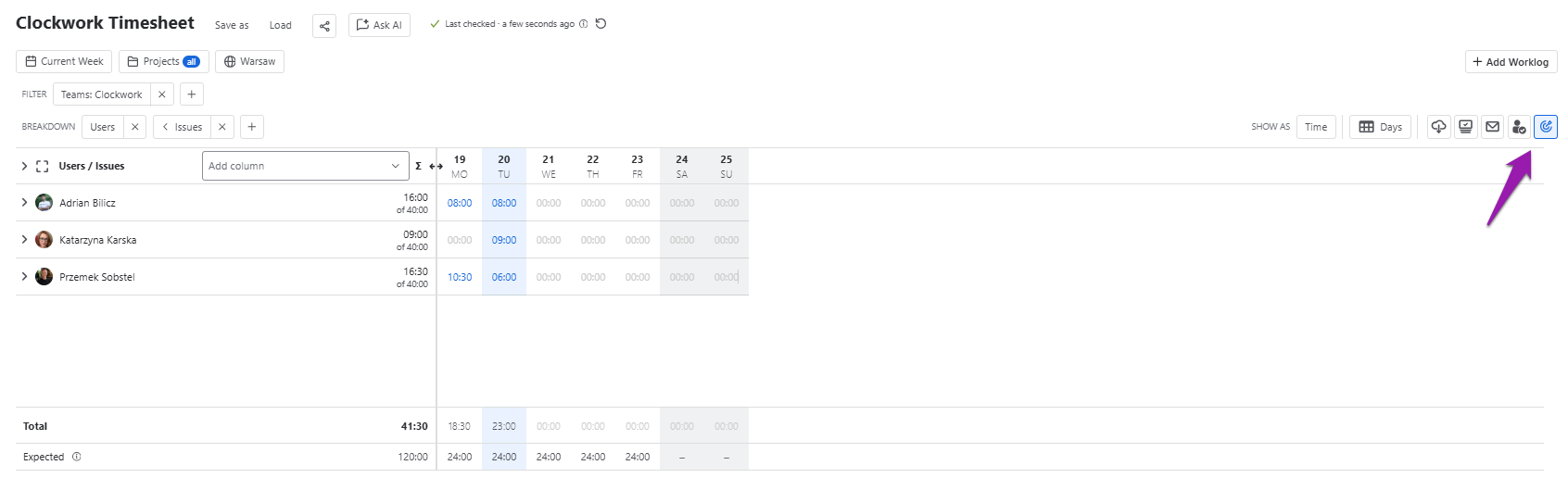The height and width of the screenshot is (503, 1568).
Task: Expand Przemek Sobstel row
Action: (x=24, y=276)
